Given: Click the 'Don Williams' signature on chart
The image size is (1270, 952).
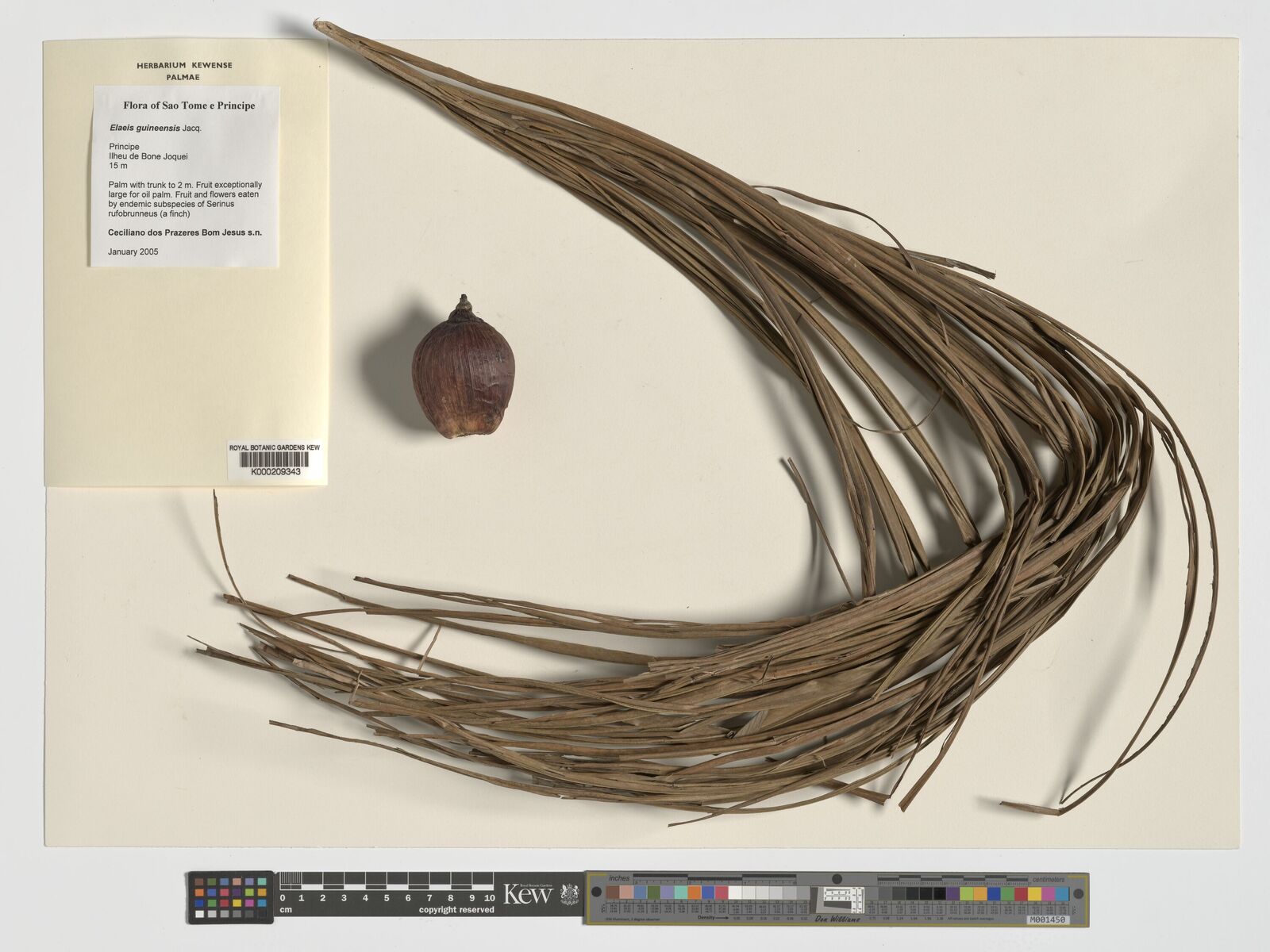Looking at the screenshot, I should [x=837, y=919].
